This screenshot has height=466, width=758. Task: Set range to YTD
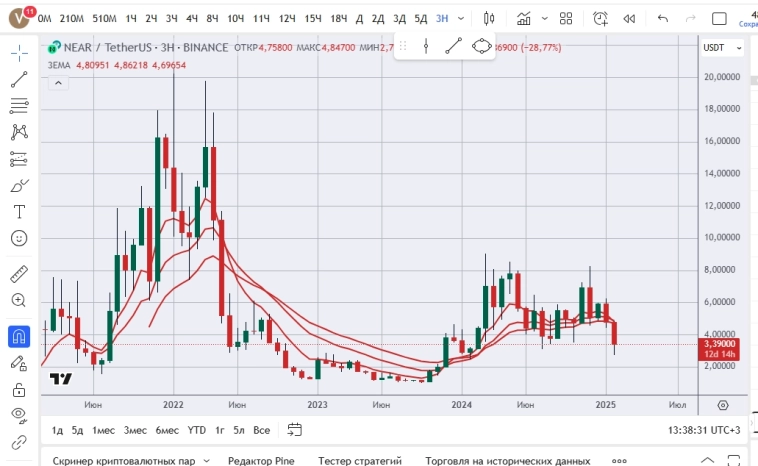(197, 430)
